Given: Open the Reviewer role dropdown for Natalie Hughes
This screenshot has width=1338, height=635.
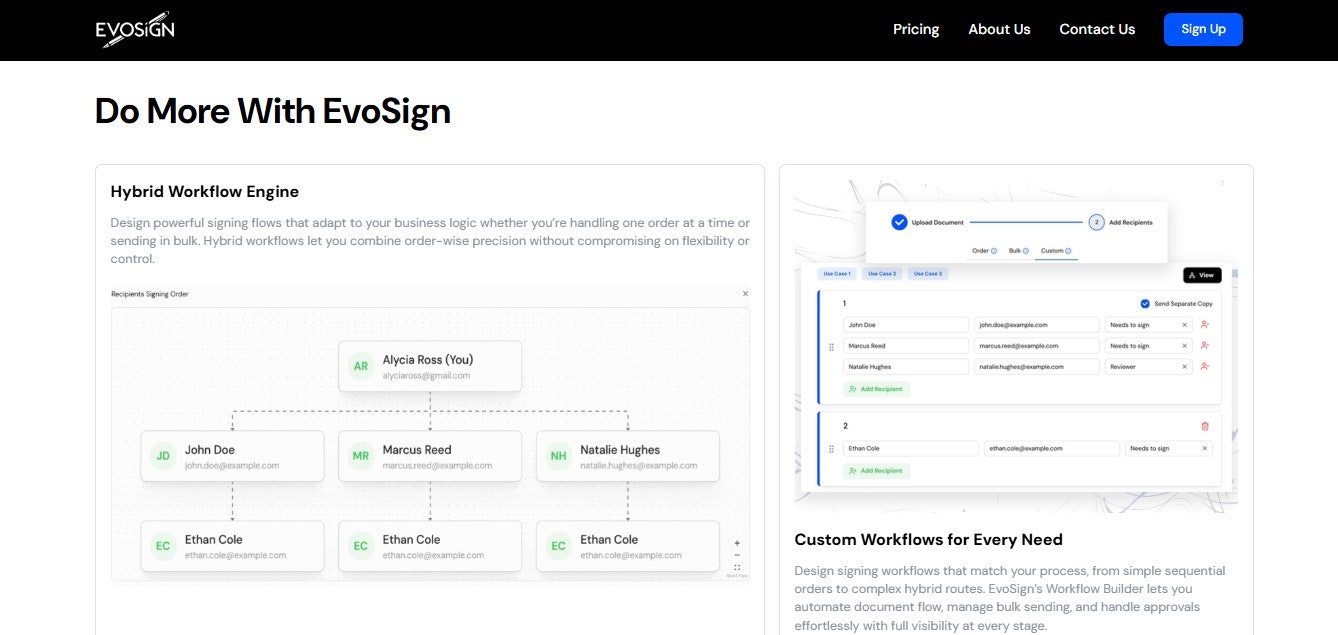Looking at the screenshot, I should [x=1148, y=367].
